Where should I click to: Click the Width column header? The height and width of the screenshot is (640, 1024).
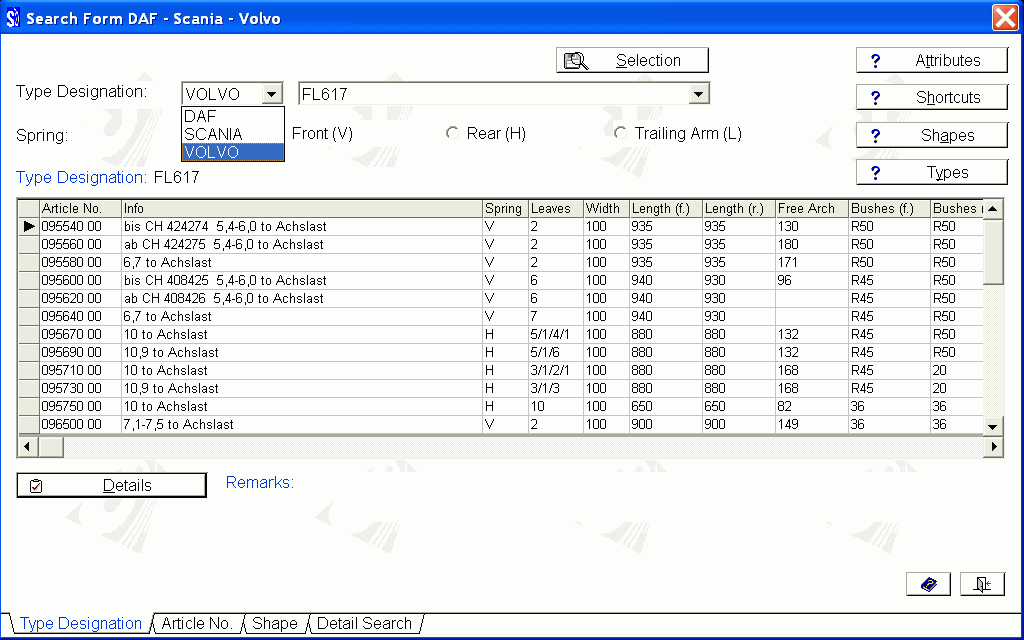click(x=606, y=208)
